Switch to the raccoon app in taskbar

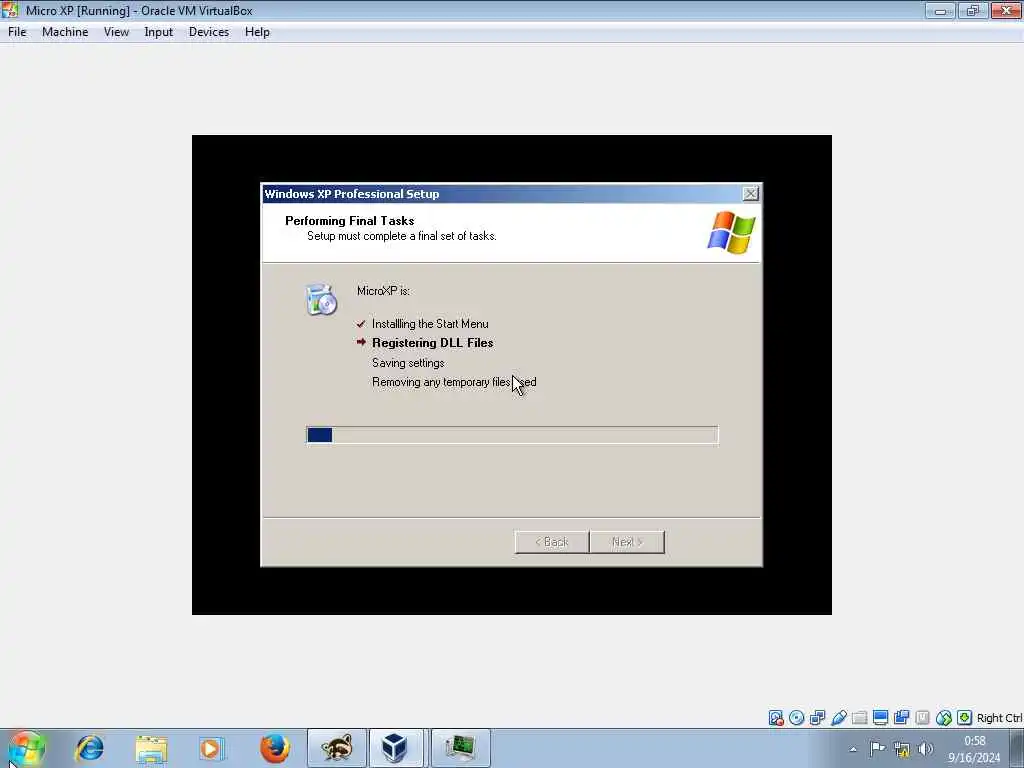(x=336, y=748)
